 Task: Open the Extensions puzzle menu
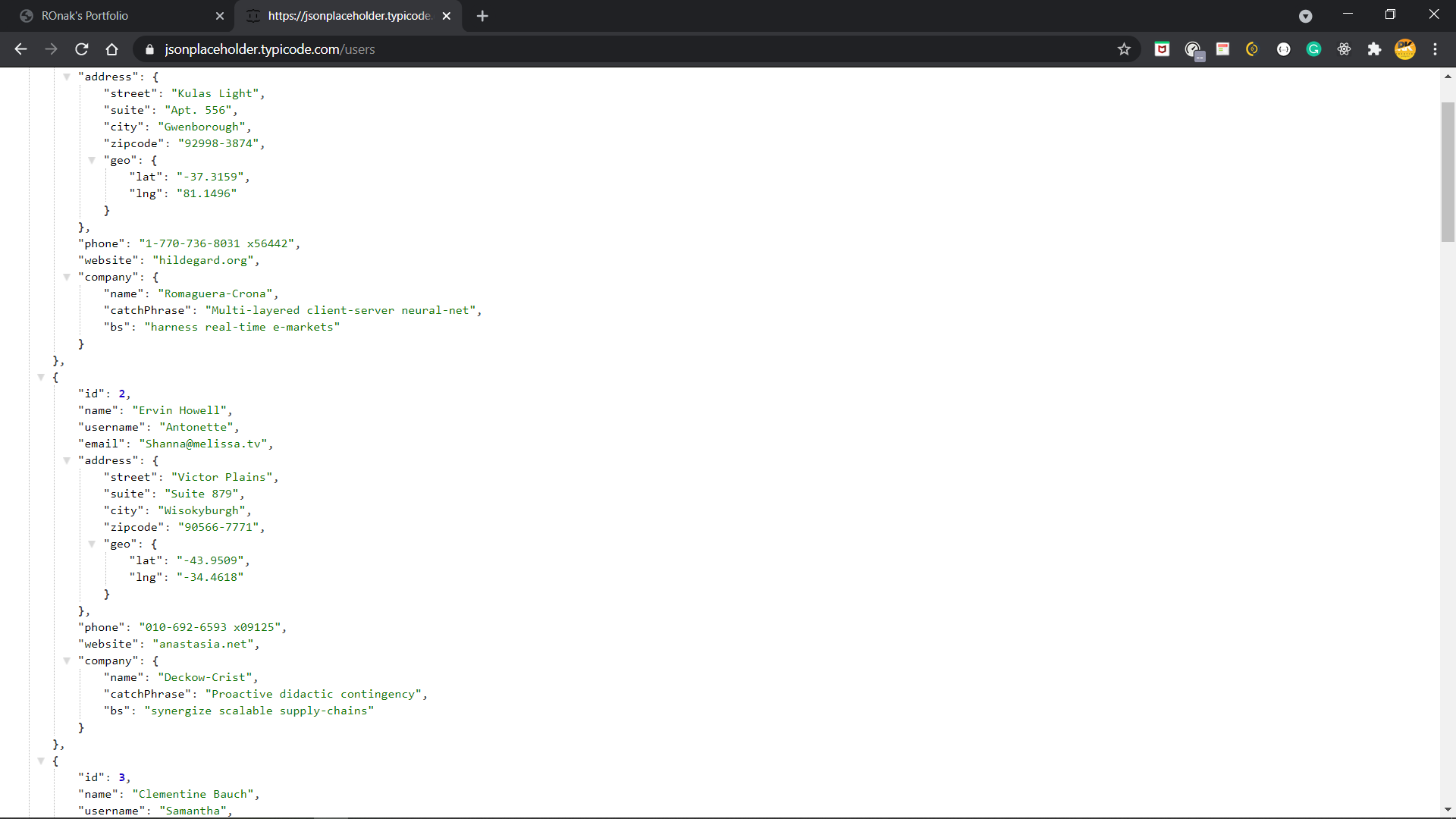pos(1374,49)
